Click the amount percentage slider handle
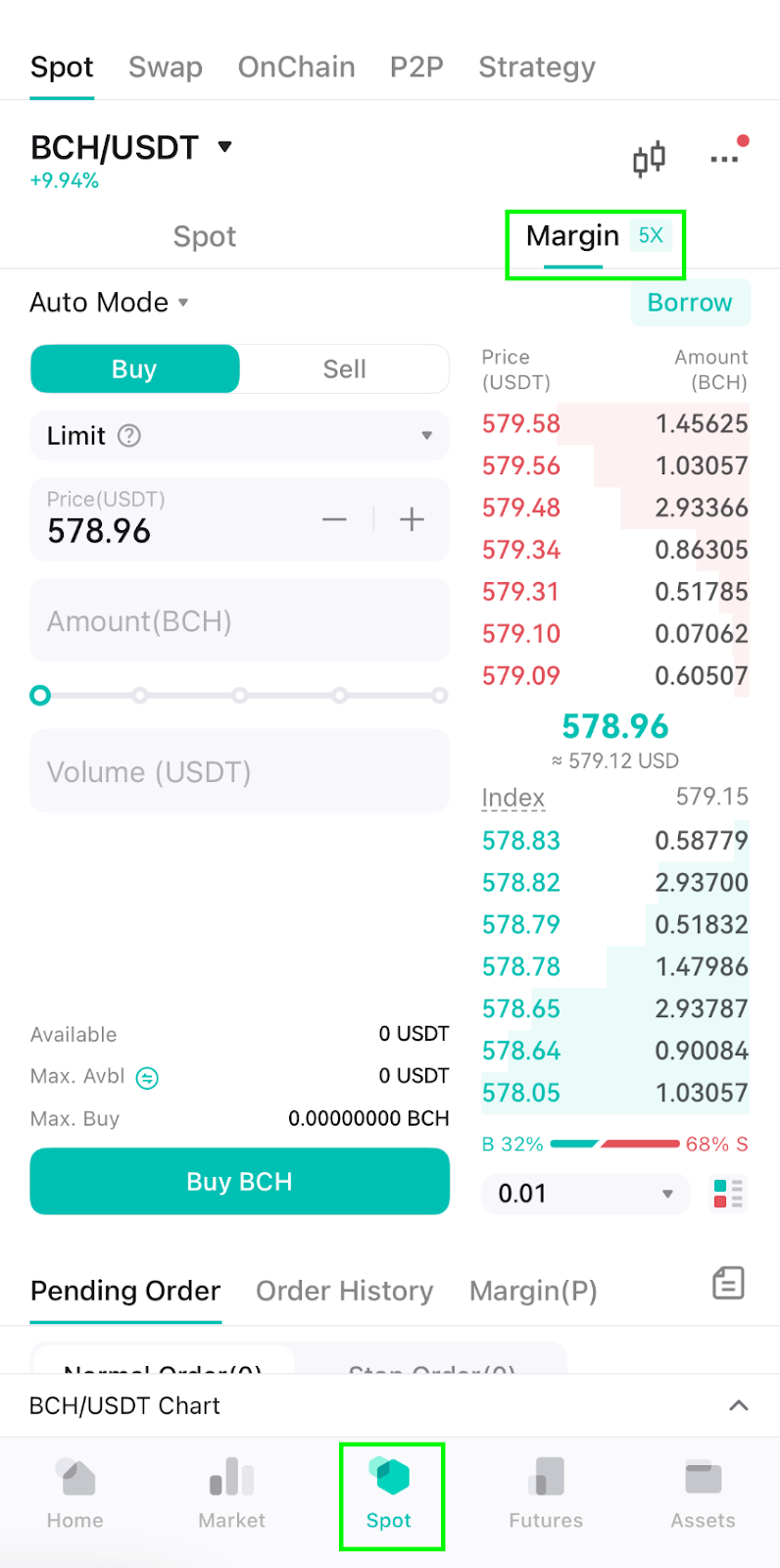 coord(40,696)
